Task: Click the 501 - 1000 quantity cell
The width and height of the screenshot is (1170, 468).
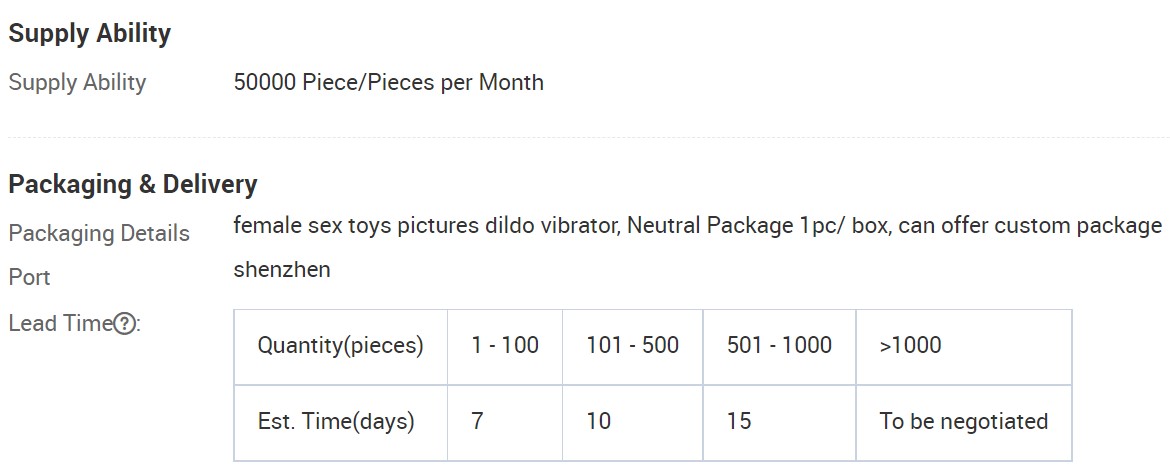Action: (779, 347)
